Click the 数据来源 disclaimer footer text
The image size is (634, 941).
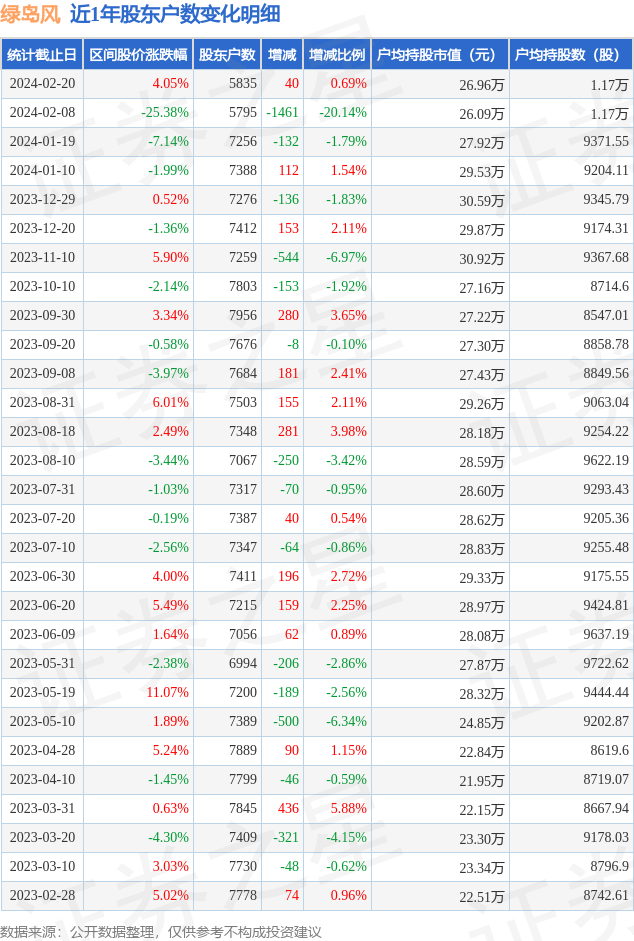[x=161, y=931]
